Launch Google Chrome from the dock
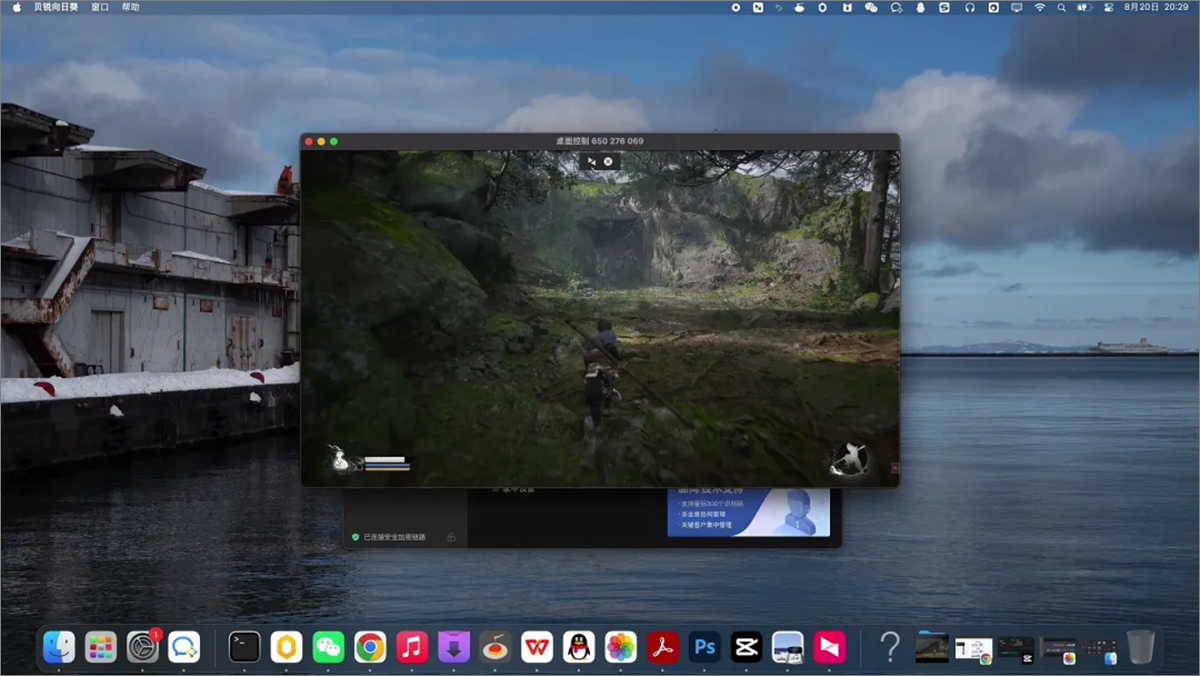This screenshot has width=1200, height=676. [x=370, y=647]
